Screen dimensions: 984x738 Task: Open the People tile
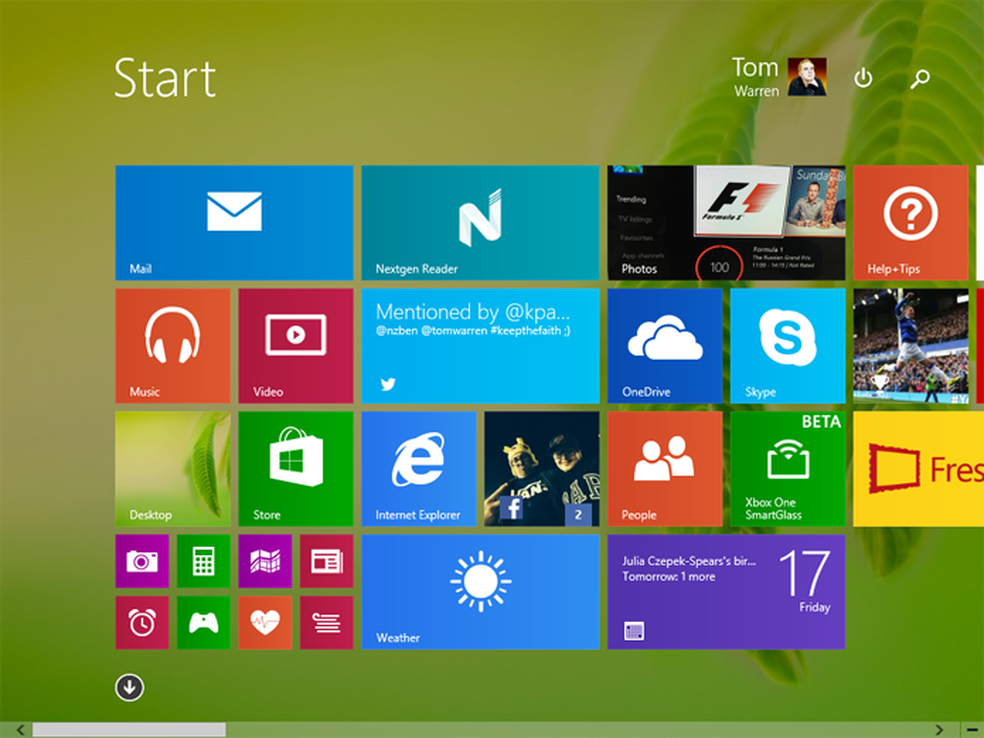(665, 469)
